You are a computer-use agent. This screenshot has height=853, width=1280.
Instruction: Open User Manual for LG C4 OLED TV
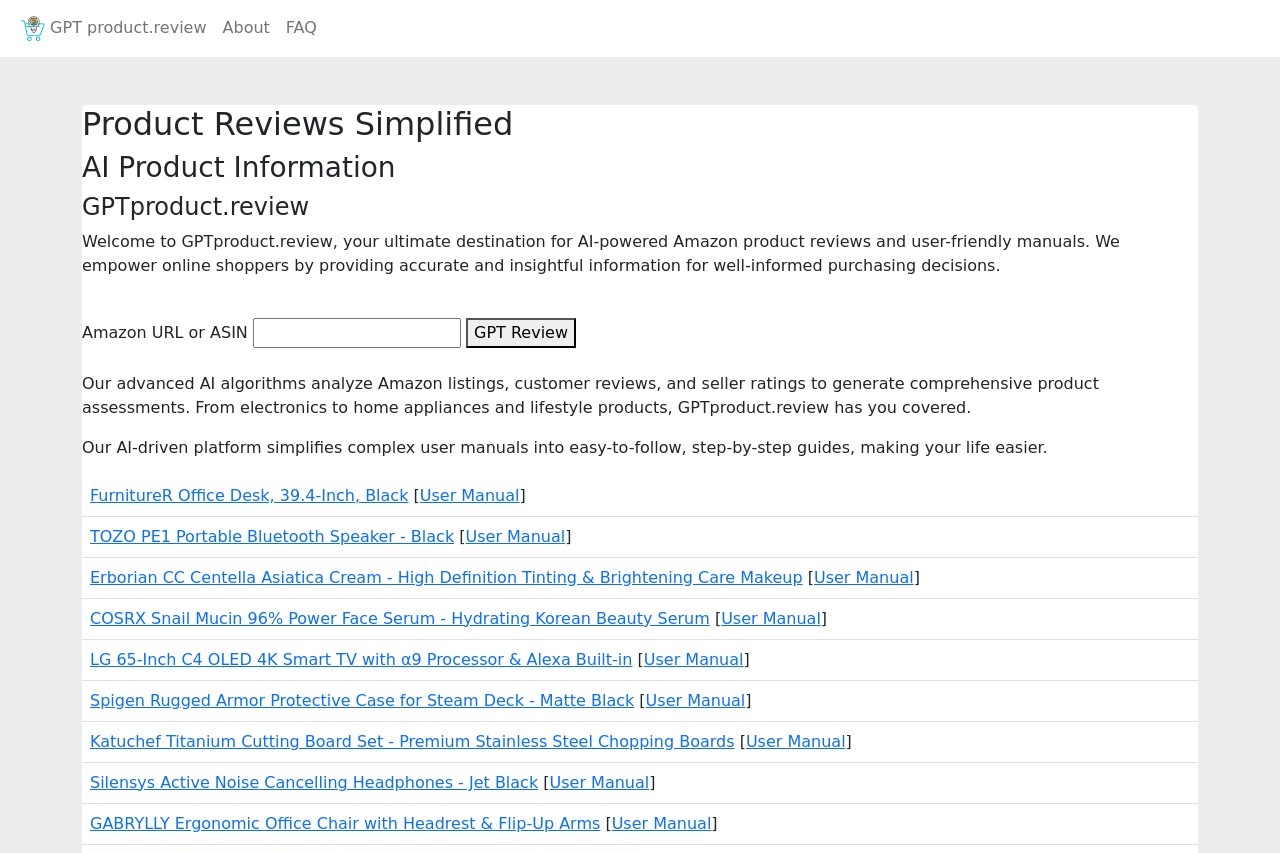[694, 660]
